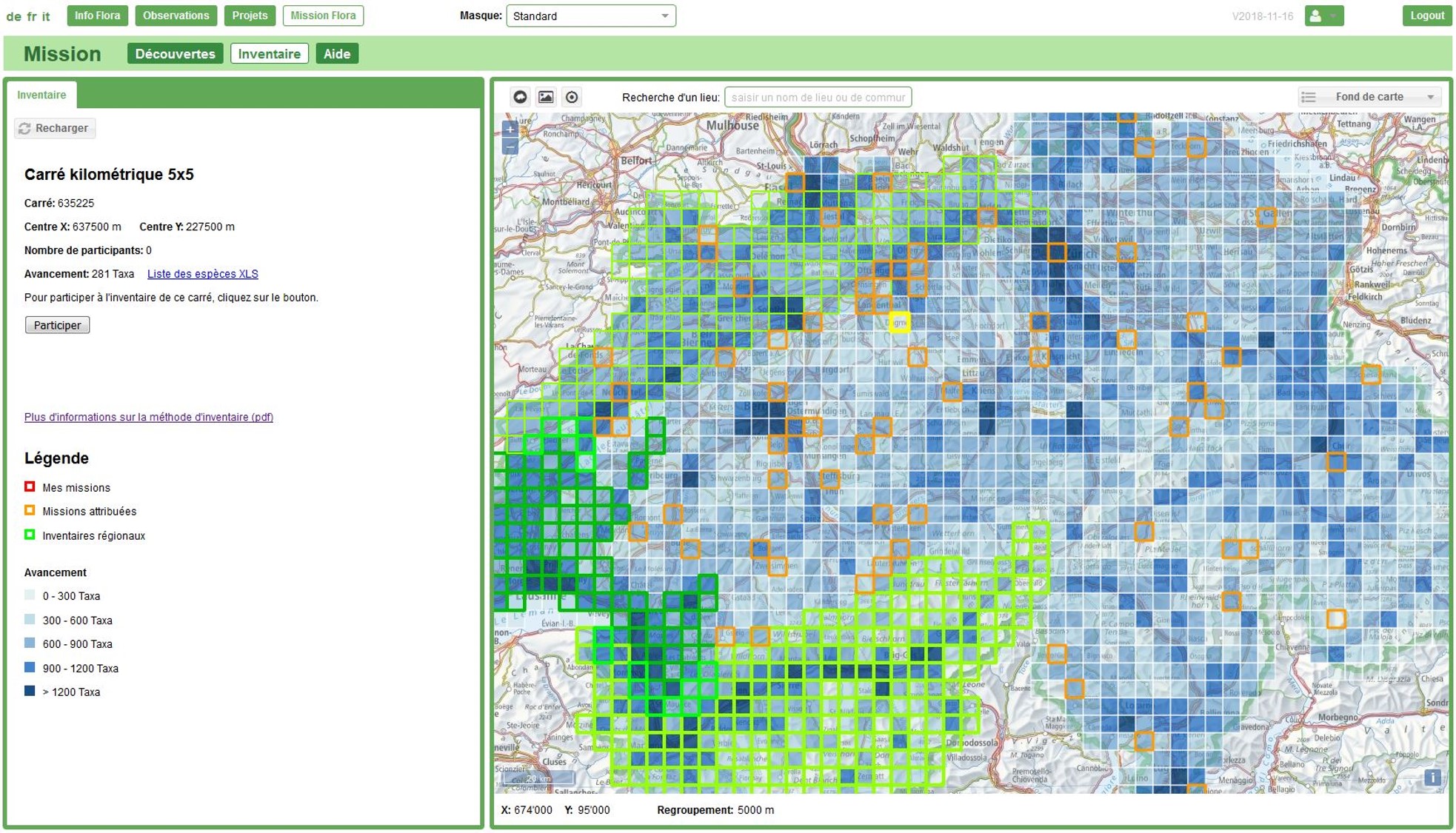This screenshot has height=833, width=1456.
Task: Open the Observations menu
Action: point(176,16)
